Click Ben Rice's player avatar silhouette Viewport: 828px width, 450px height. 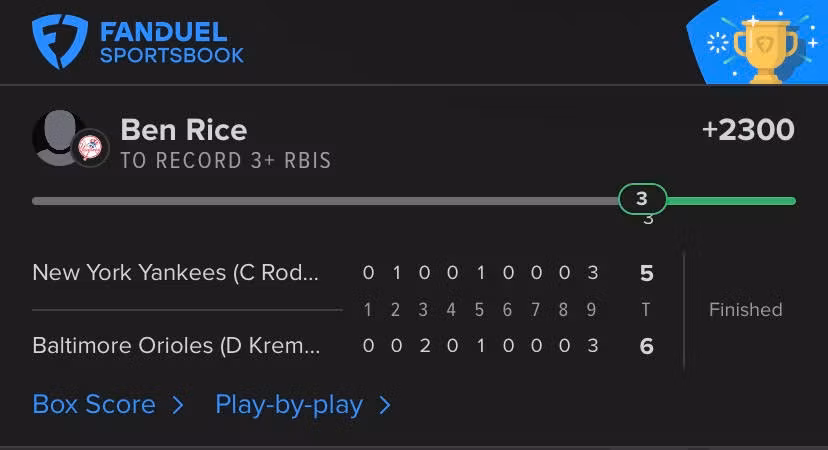click(x=55, y=136)
